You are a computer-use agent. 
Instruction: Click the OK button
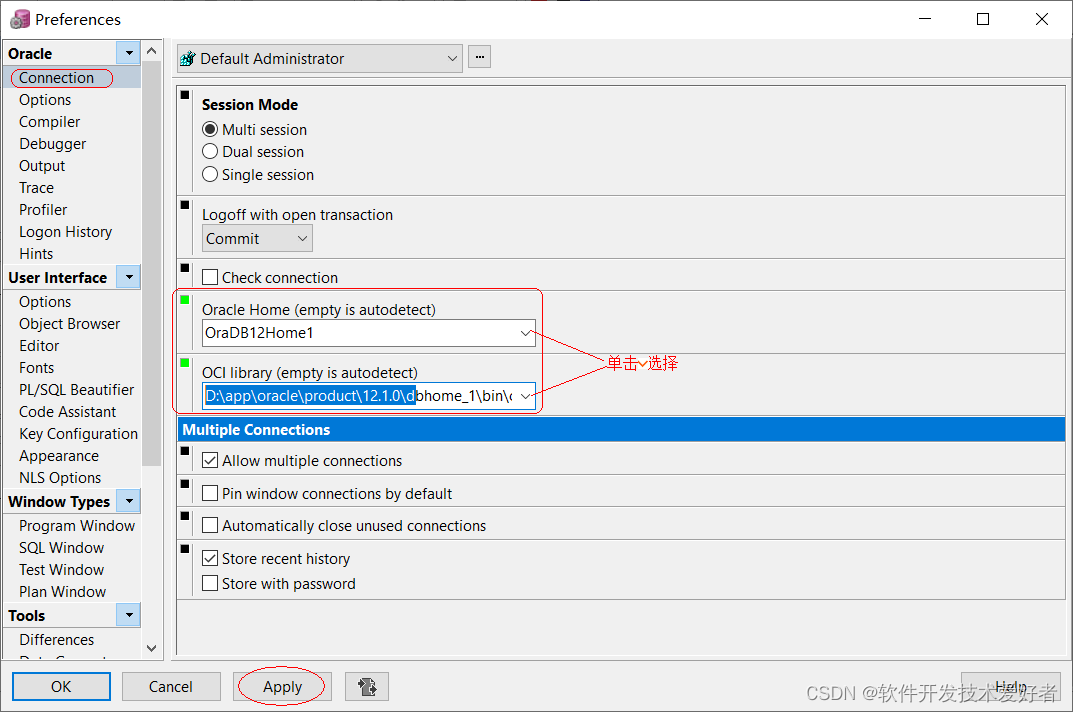tap(61, 687)
